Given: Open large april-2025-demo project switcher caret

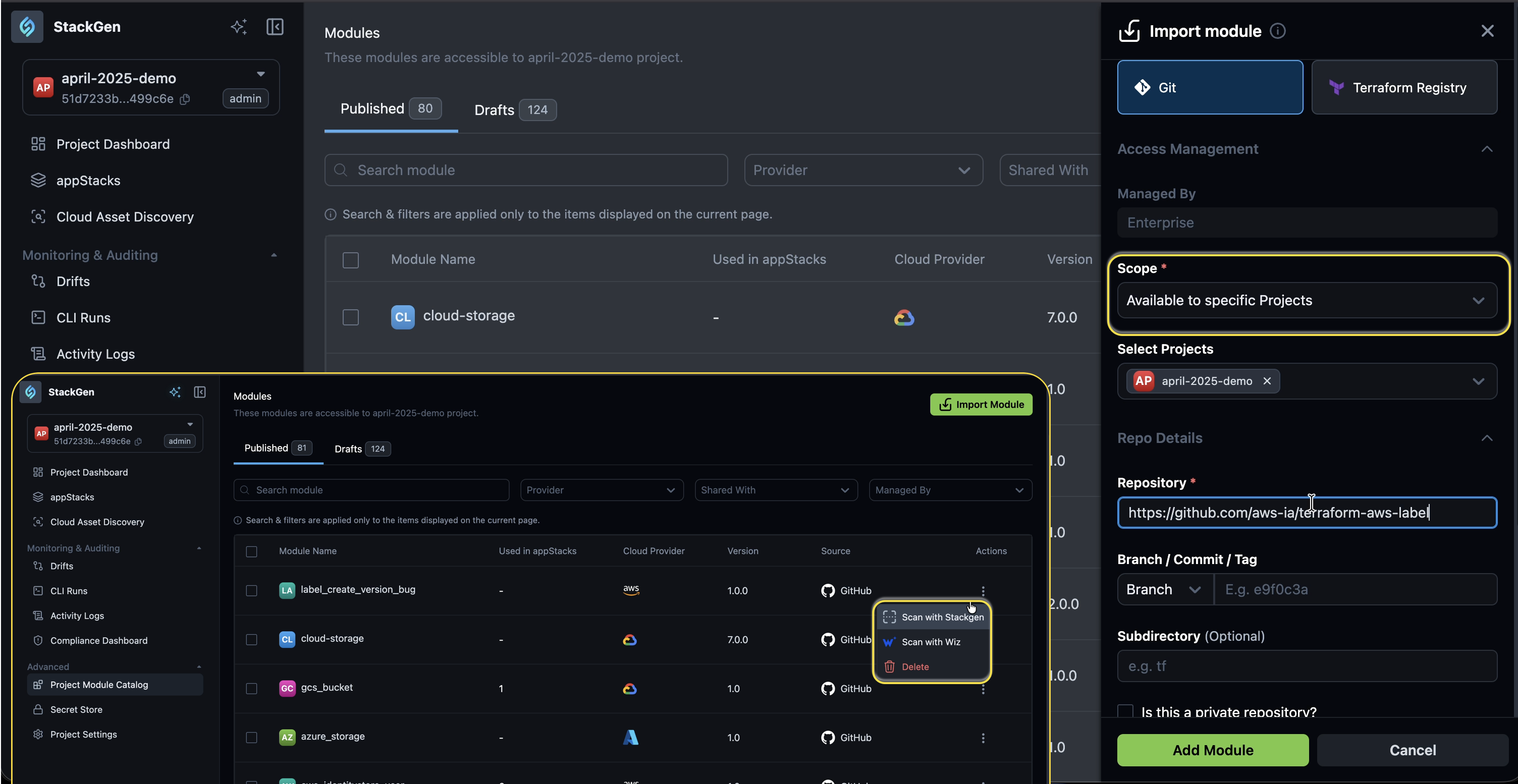Looking at the screenshot, I should coord(260,74).
